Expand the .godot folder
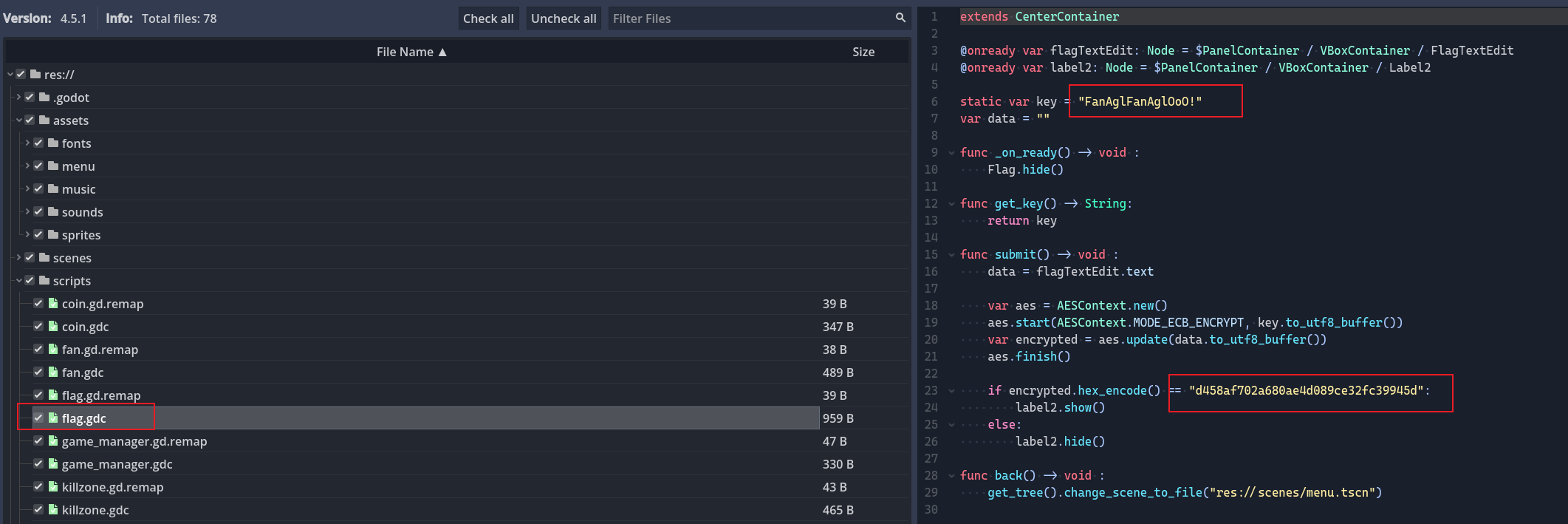Image resolution: width=1568 pixels, height=524 pixels. pyautogui.click(x=18, y=97)
